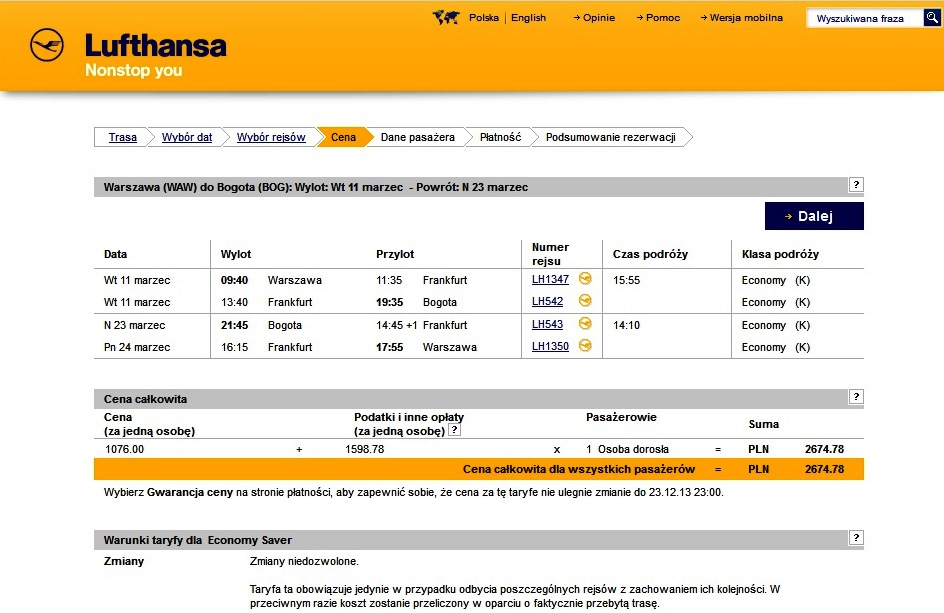This screenshot has height=613, width=944.
Task: Click the travel time 14:10
Action: [626, 325]
